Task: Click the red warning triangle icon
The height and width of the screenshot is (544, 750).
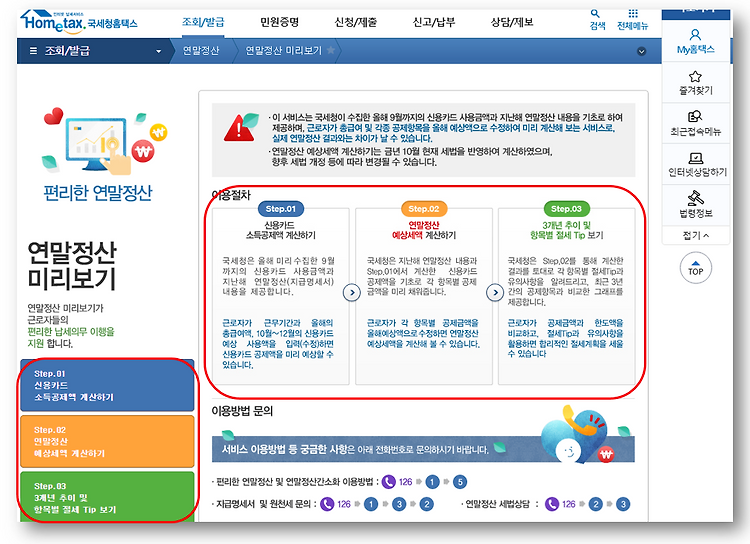Action: 239,128
